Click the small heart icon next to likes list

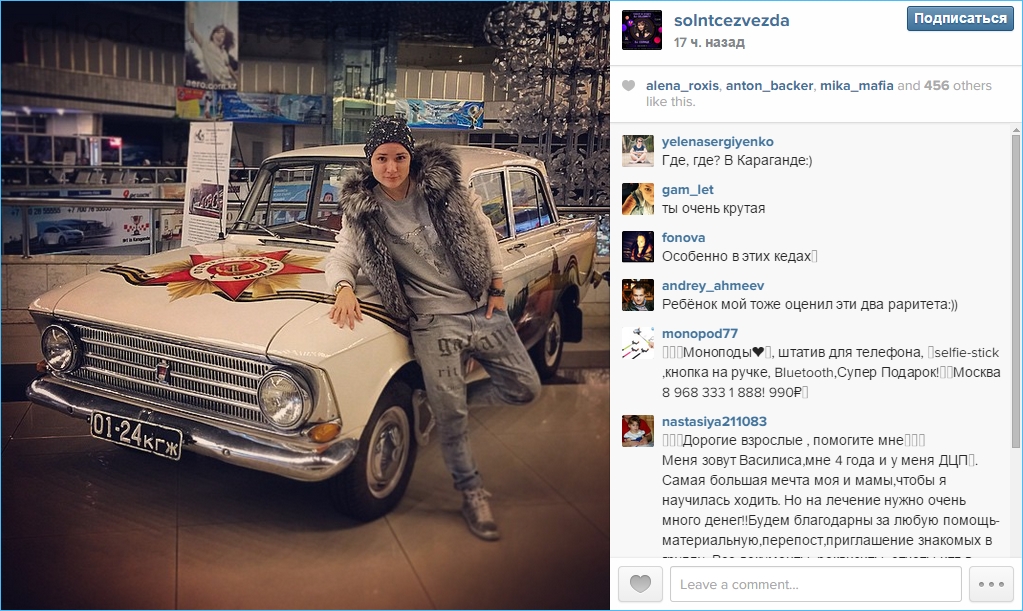628,85
